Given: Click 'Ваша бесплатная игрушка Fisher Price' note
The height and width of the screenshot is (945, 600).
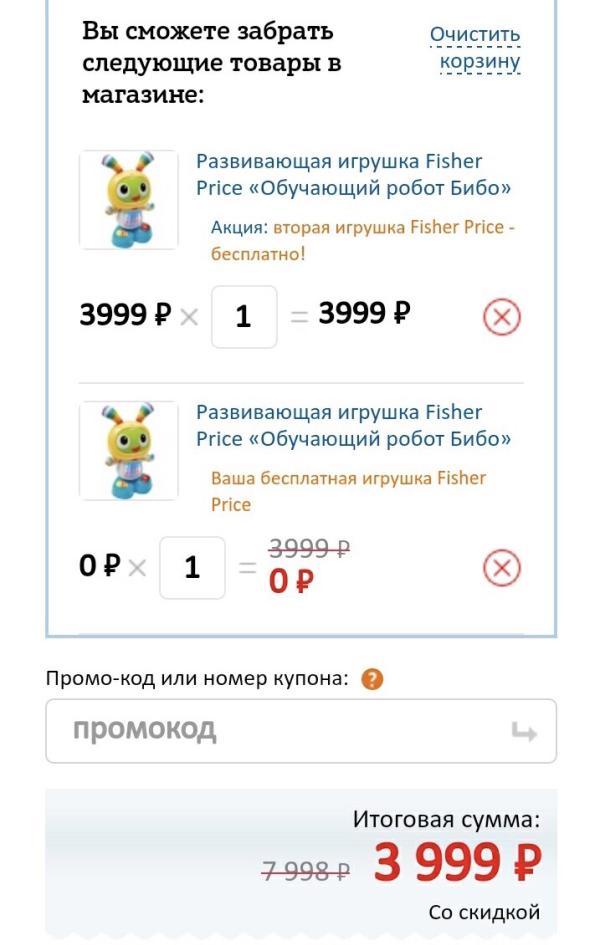Looking at the screenshot, I should pyautogui.click(x=348, y=491).
